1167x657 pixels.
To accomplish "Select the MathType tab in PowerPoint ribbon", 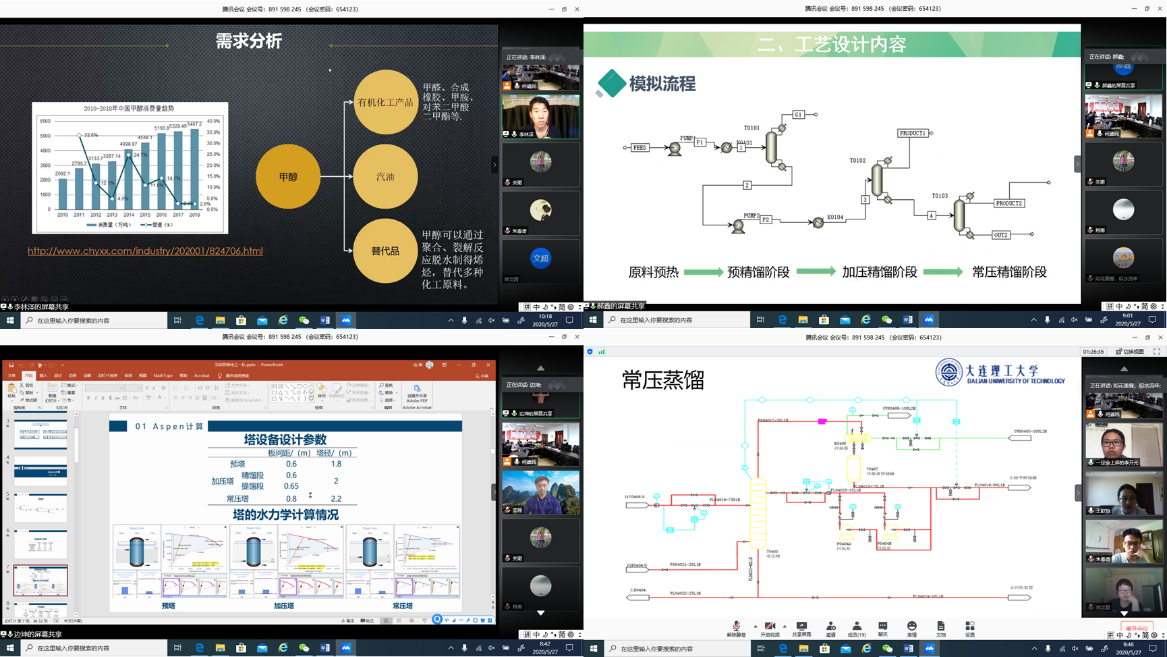I will pyautogui.click(x=162, y=376).
